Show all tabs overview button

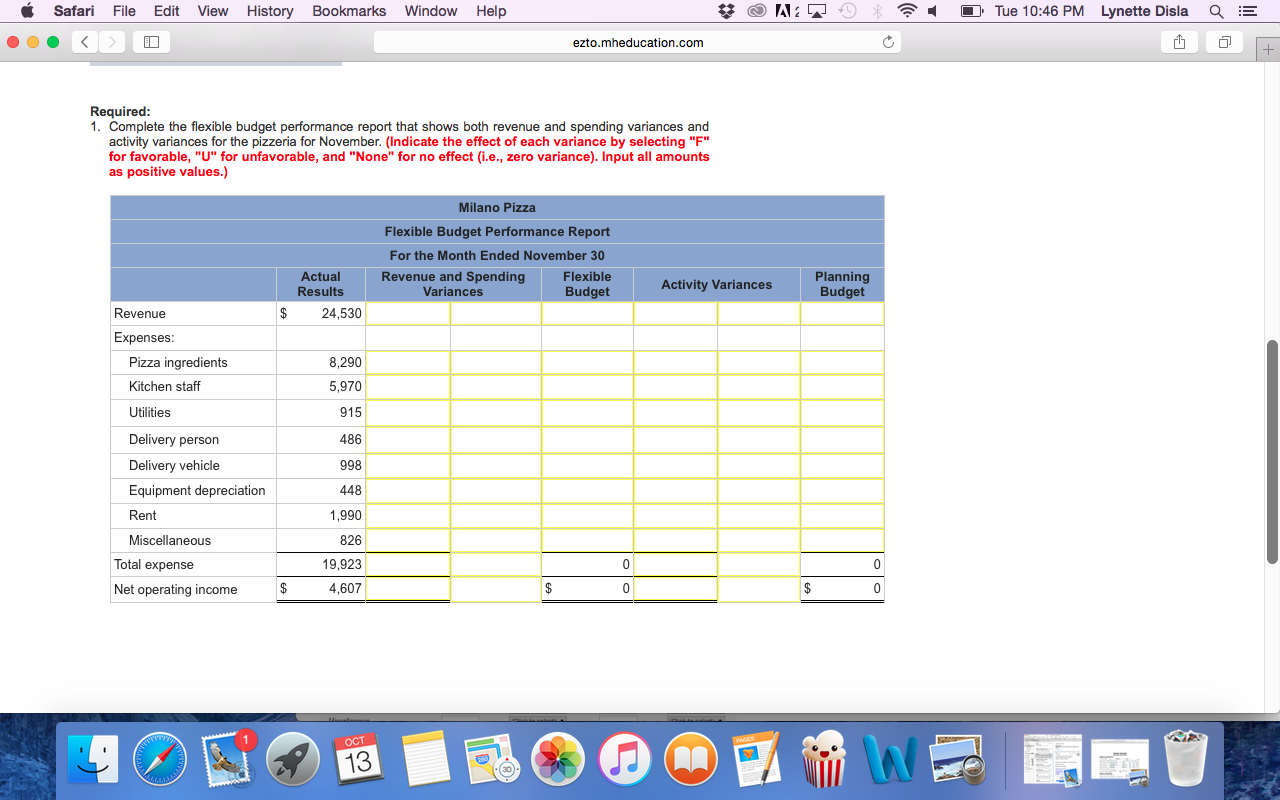click(x=1224, y=43)
